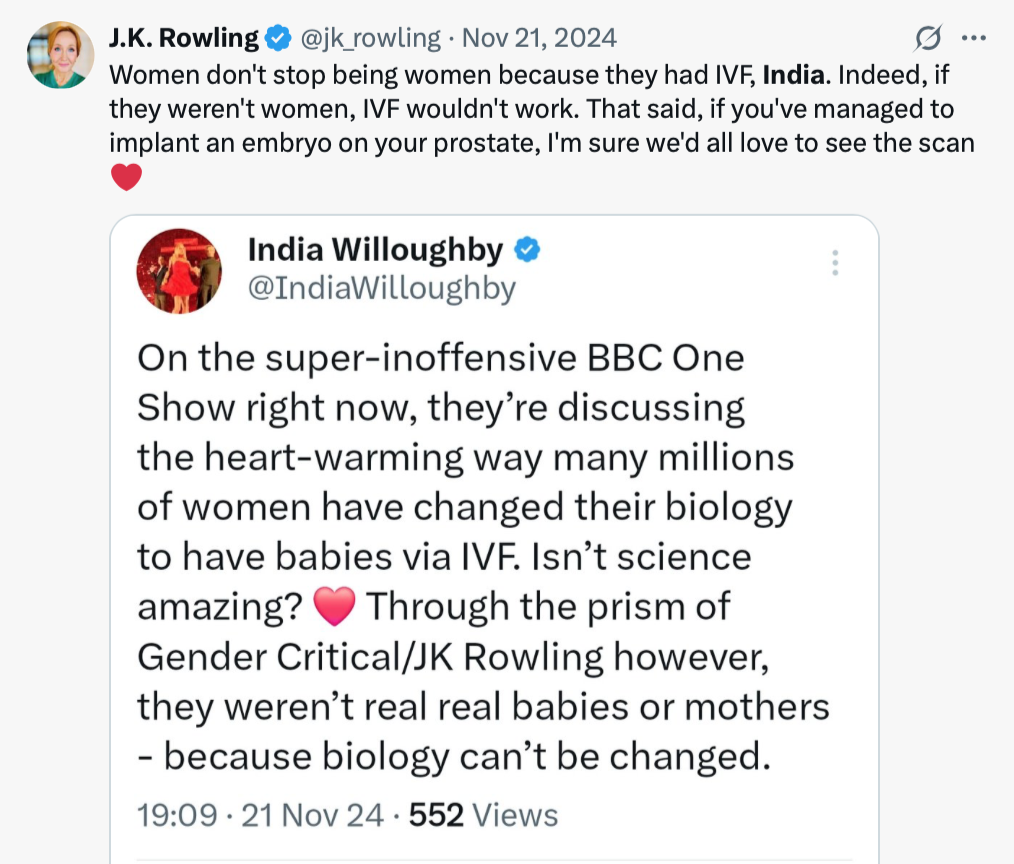Click the bold India mention in the post
Viewport: 1014px width, 864px height.
(795, 73)
